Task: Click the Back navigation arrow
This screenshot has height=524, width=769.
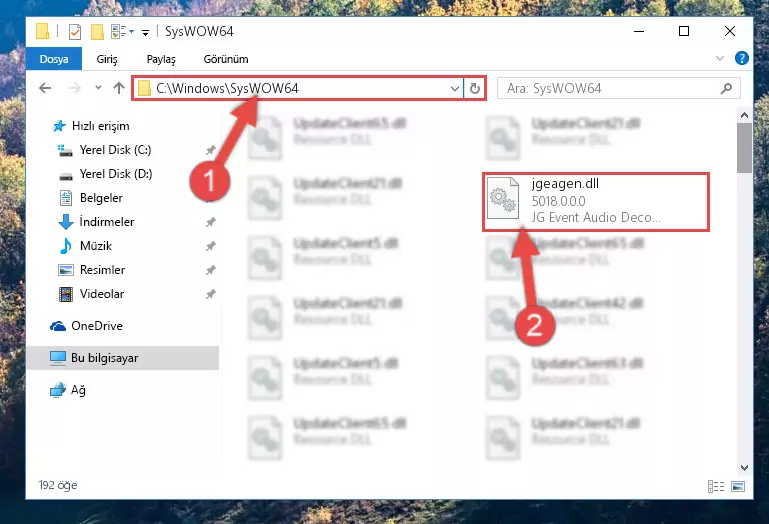Action: (45, 88)
